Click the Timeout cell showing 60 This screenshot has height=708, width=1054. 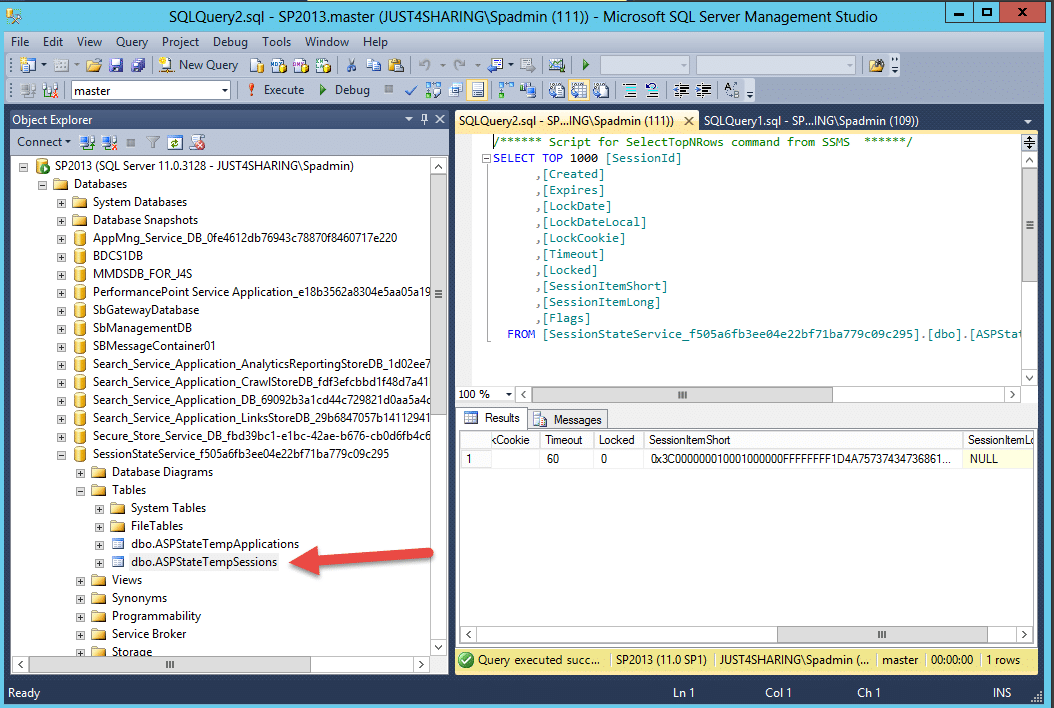point(566,459)
